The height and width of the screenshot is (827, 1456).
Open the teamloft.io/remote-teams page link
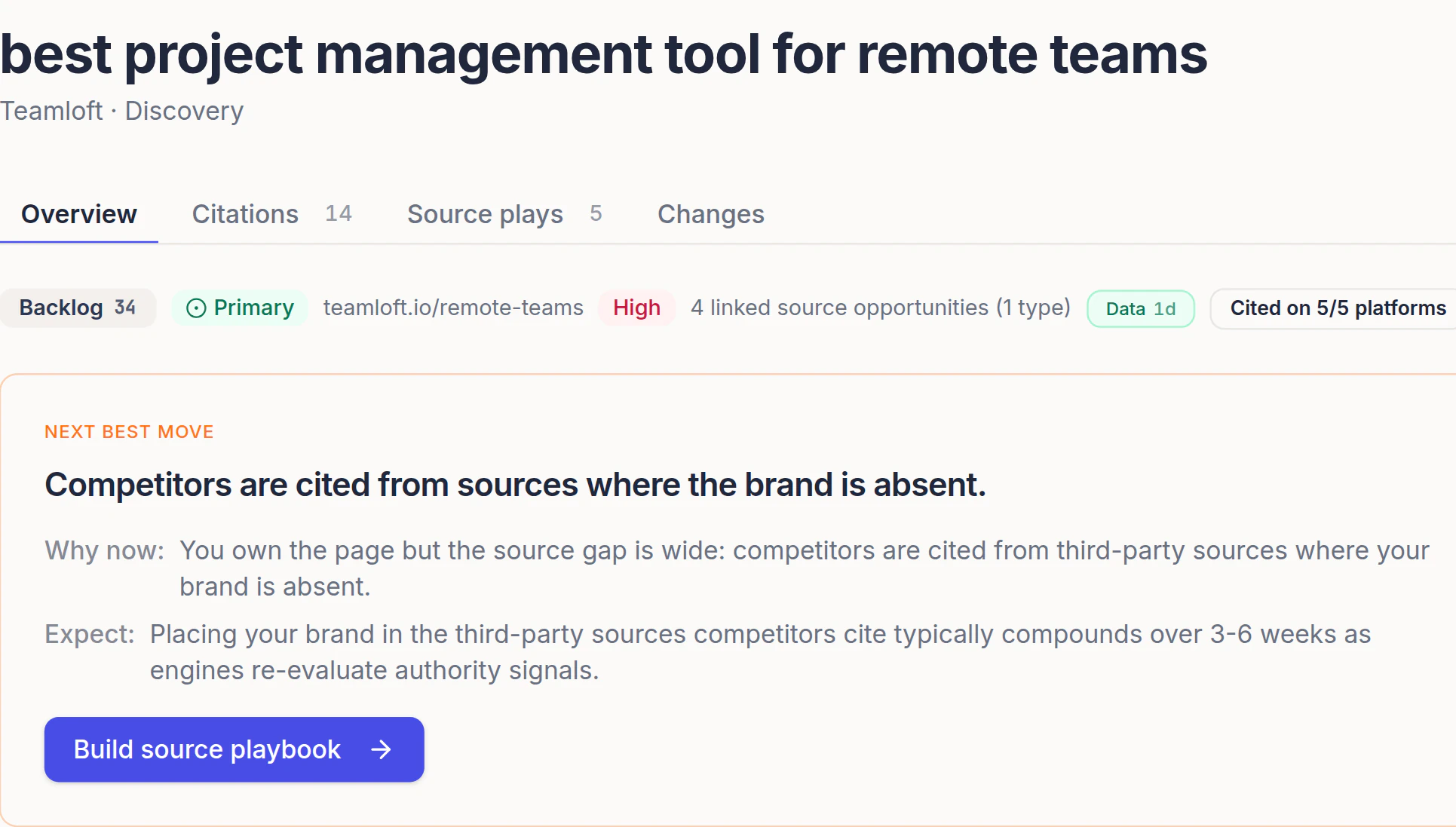(453, 308)
